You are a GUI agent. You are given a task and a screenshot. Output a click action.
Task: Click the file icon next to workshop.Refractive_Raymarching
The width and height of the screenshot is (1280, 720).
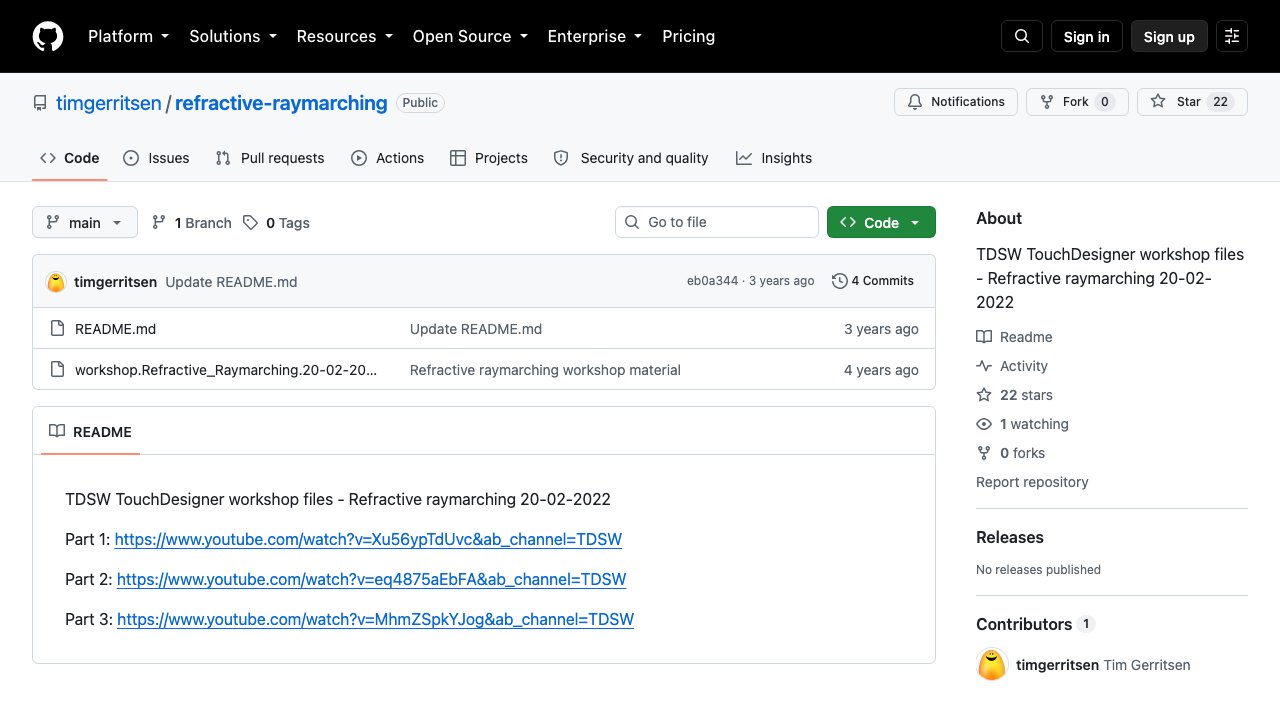click(57, 370)
